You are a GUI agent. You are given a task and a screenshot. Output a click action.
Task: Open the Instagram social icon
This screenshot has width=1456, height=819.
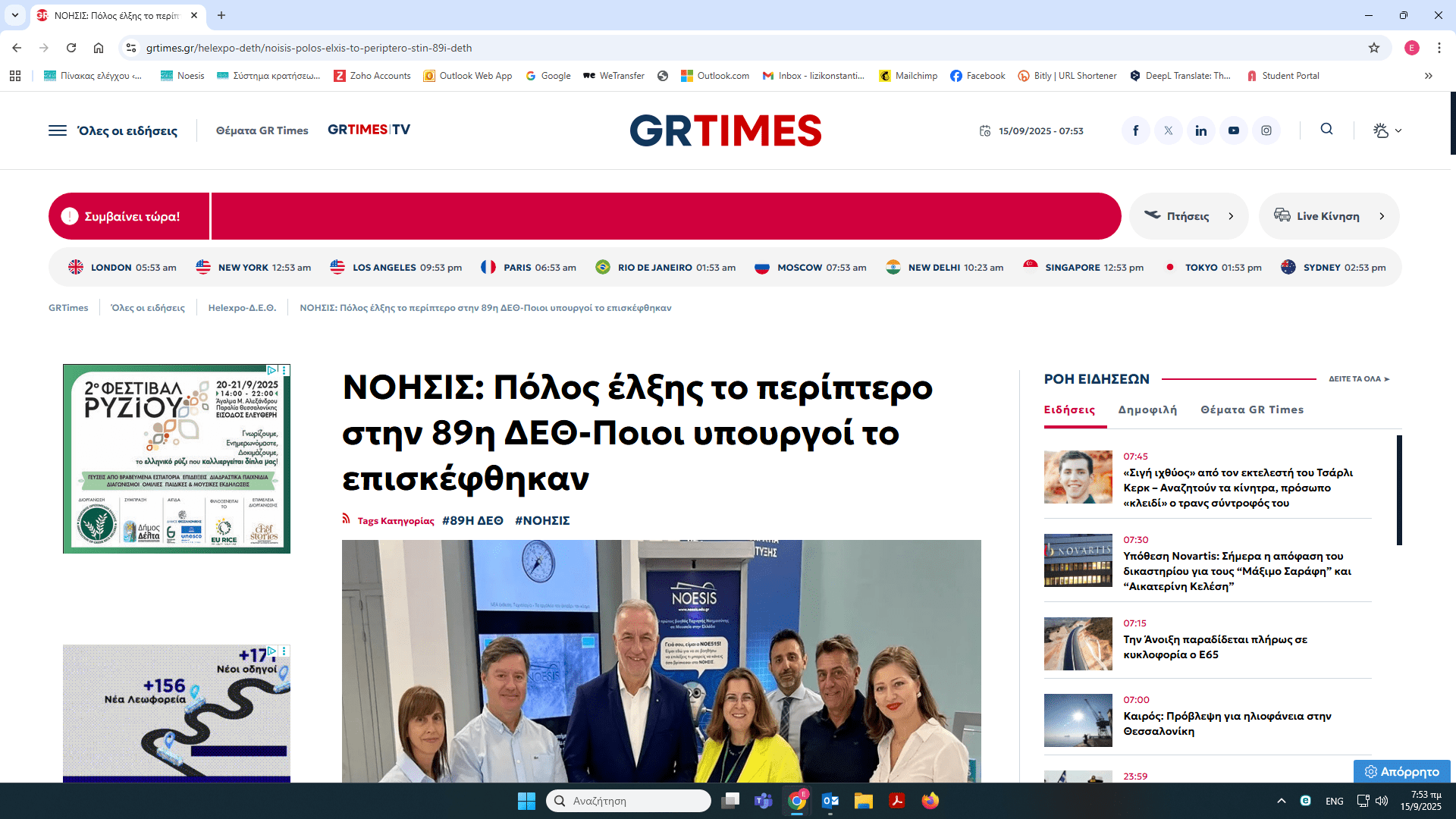pos(1266,130)
